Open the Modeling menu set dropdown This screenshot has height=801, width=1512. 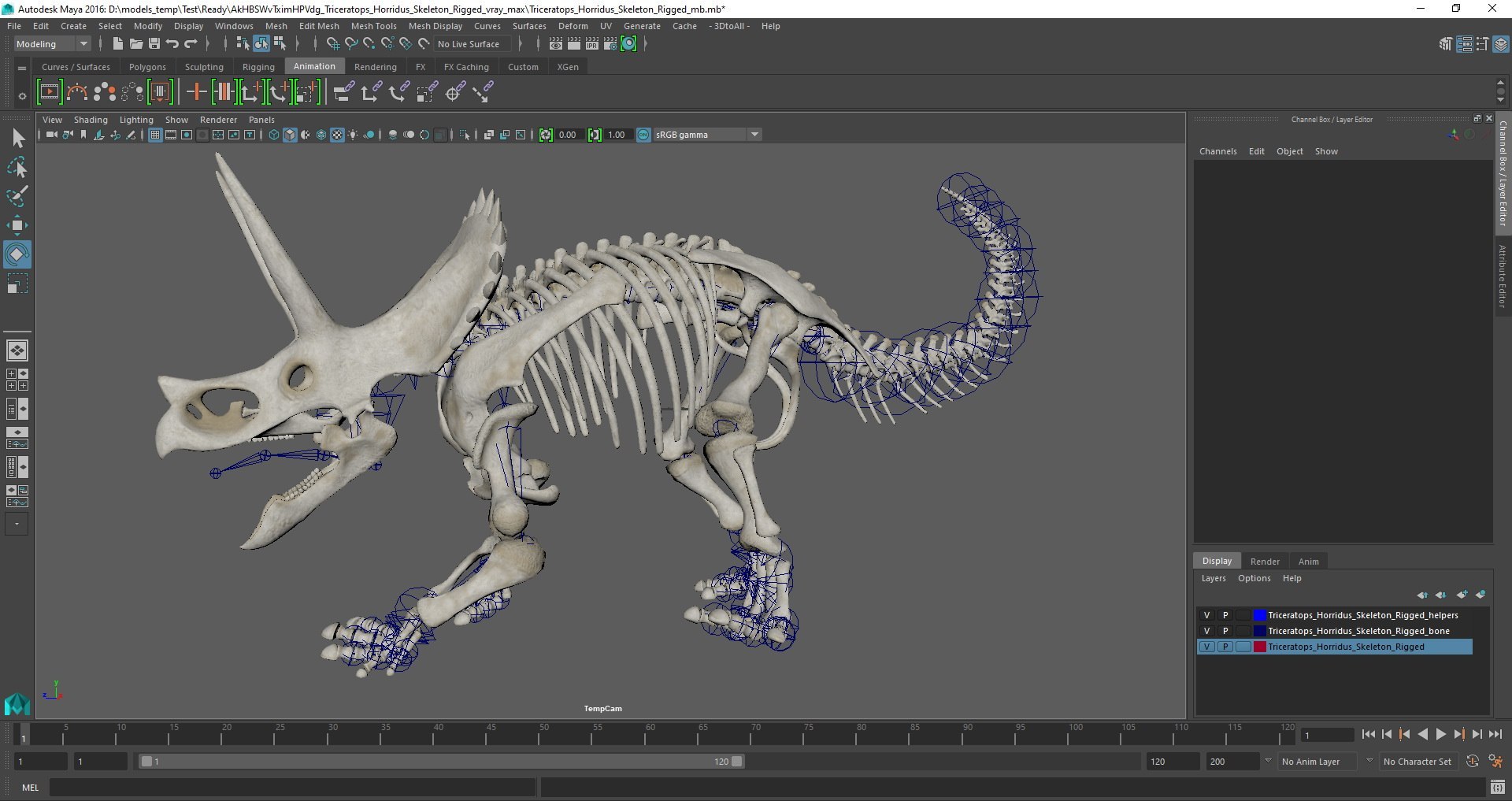pos(52,44)
